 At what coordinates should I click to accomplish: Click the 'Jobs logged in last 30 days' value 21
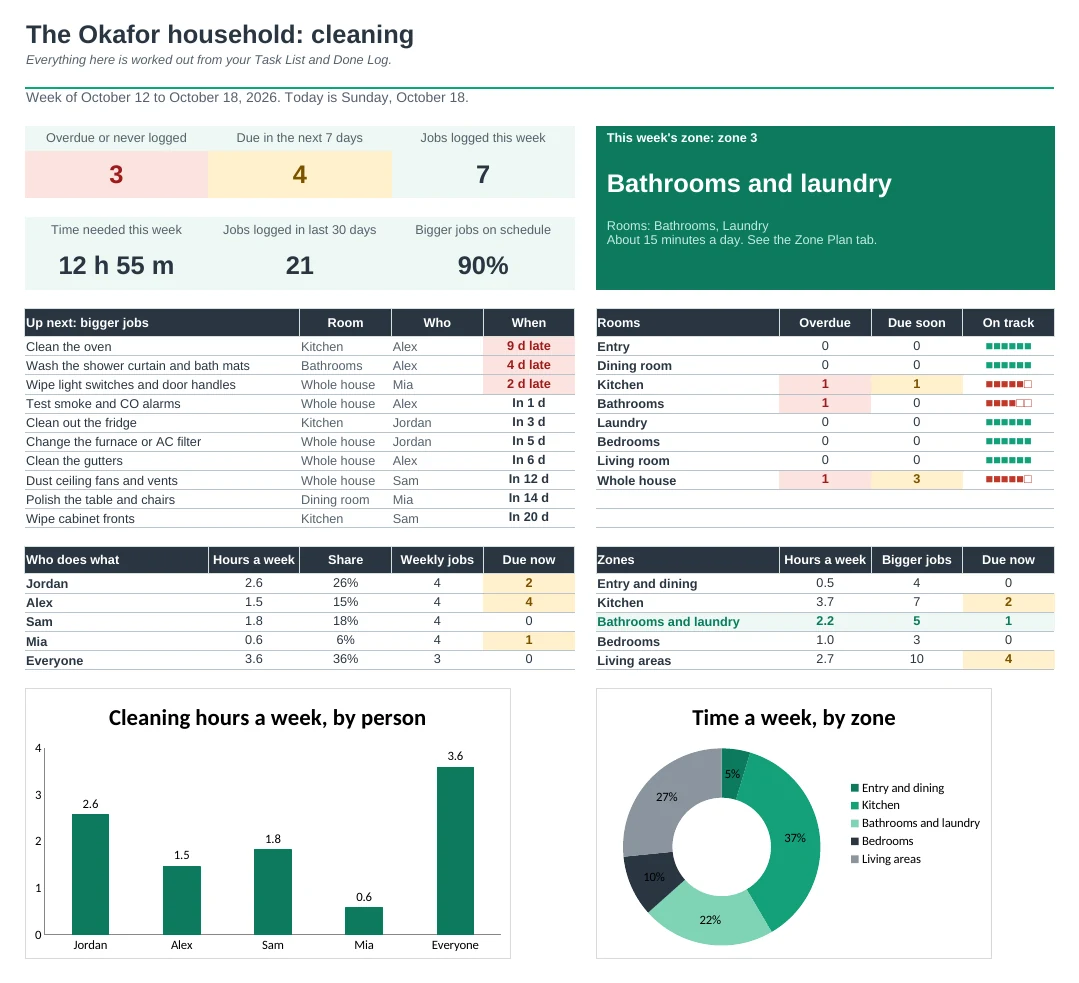click(x=299, y=266)
